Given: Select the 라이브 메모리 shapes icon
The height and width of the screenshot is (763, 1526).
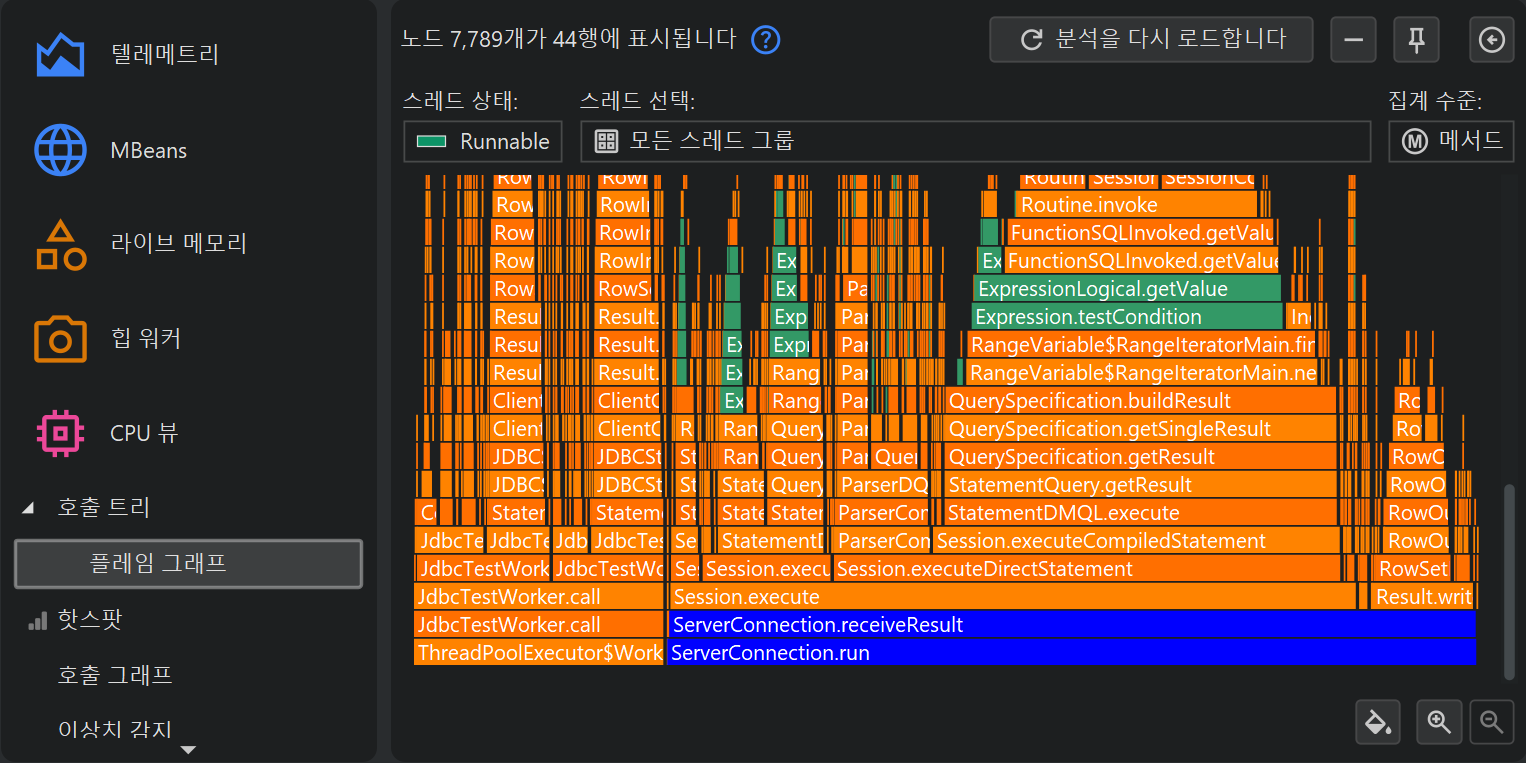Looking at the screenshot, I should click(60, 245).
